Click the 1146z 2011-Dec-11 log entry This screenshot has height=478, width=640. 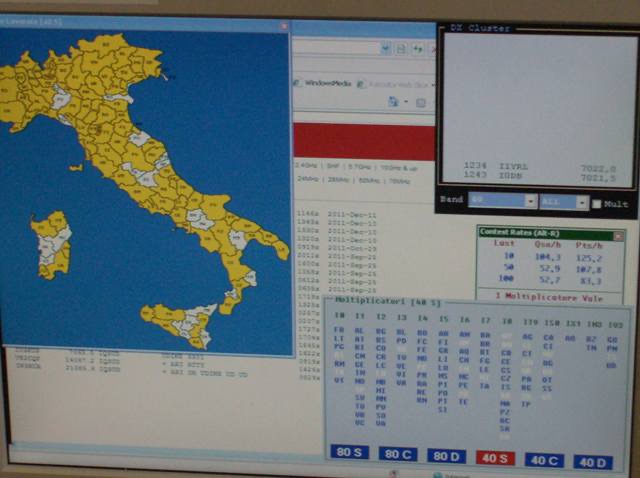[337, 214]
